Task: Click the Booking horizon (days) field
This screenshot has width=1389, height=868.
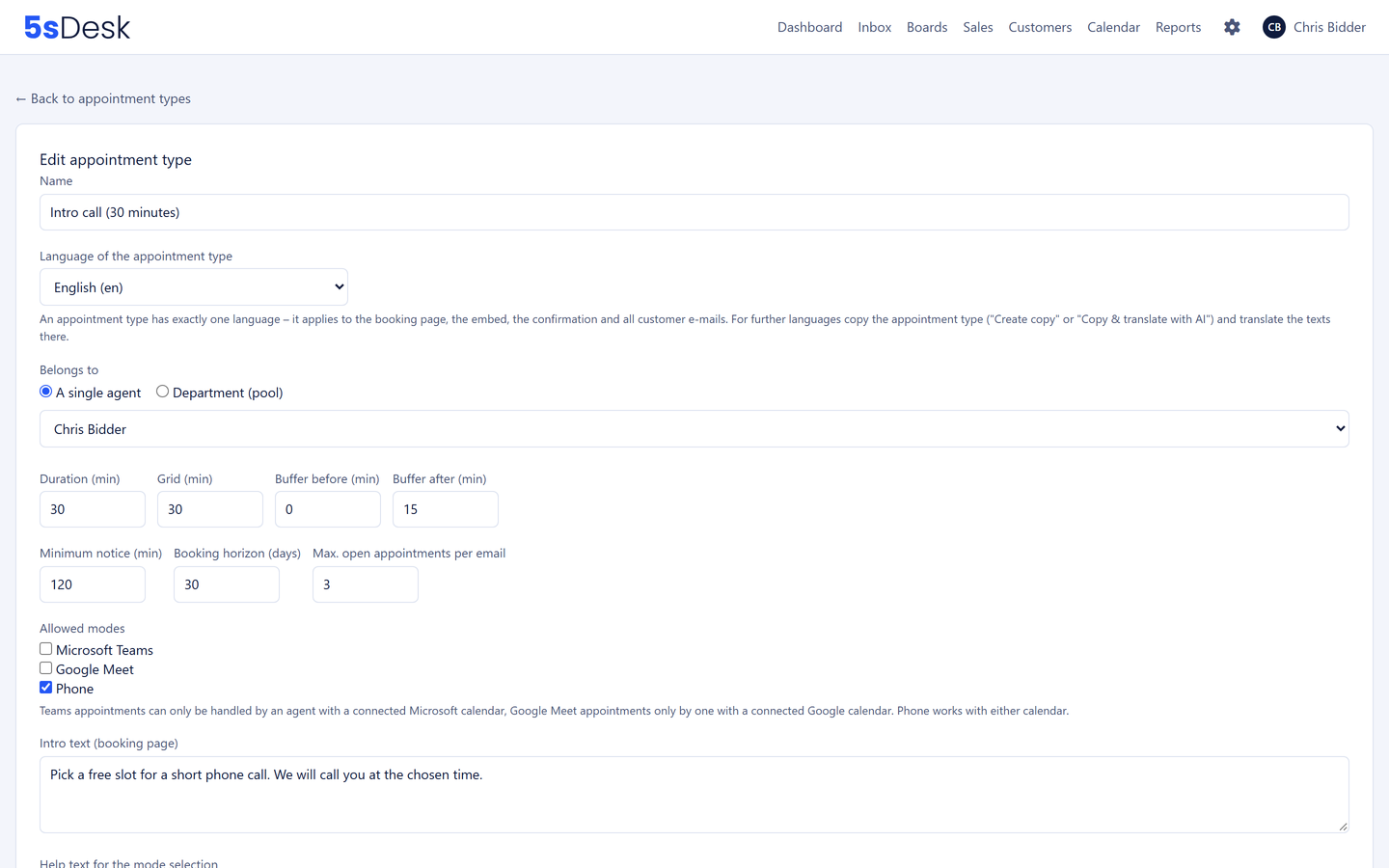Action: click(x=227, y=584)
